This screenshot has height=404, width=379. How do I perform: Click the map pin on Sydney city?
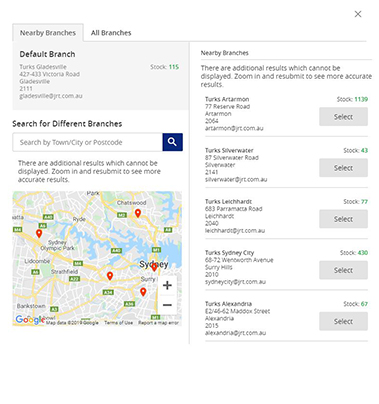pyautogui.click(x=154, y=267)
